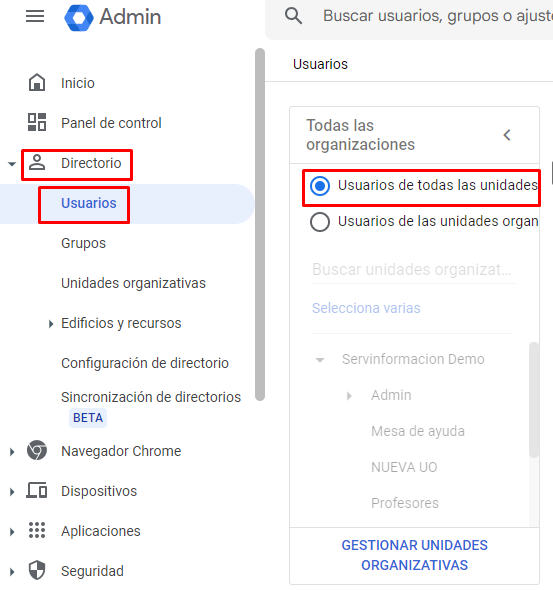The height and width of the screenshot is (590, 553).
Task: Select Usuarios de las unidades organizativas radio
Action: pos(320,222)
